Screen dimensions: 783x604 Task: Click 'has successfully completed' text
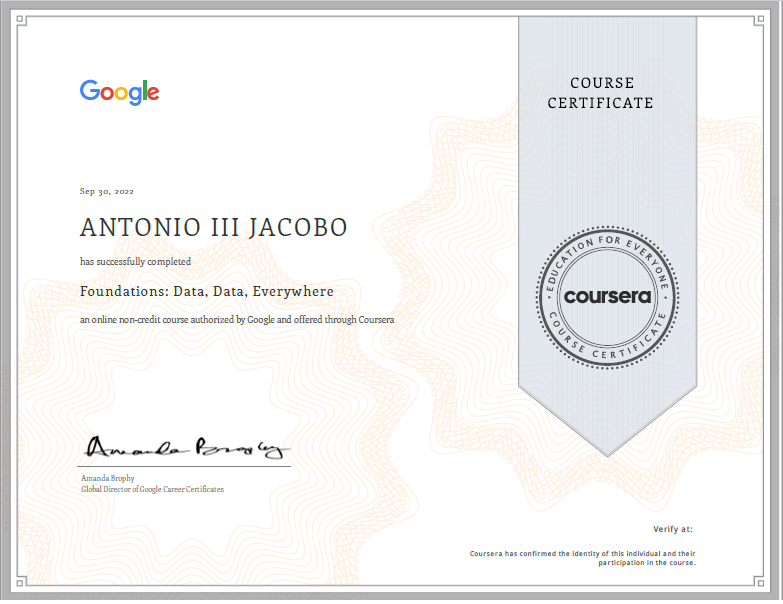(135, 262)
